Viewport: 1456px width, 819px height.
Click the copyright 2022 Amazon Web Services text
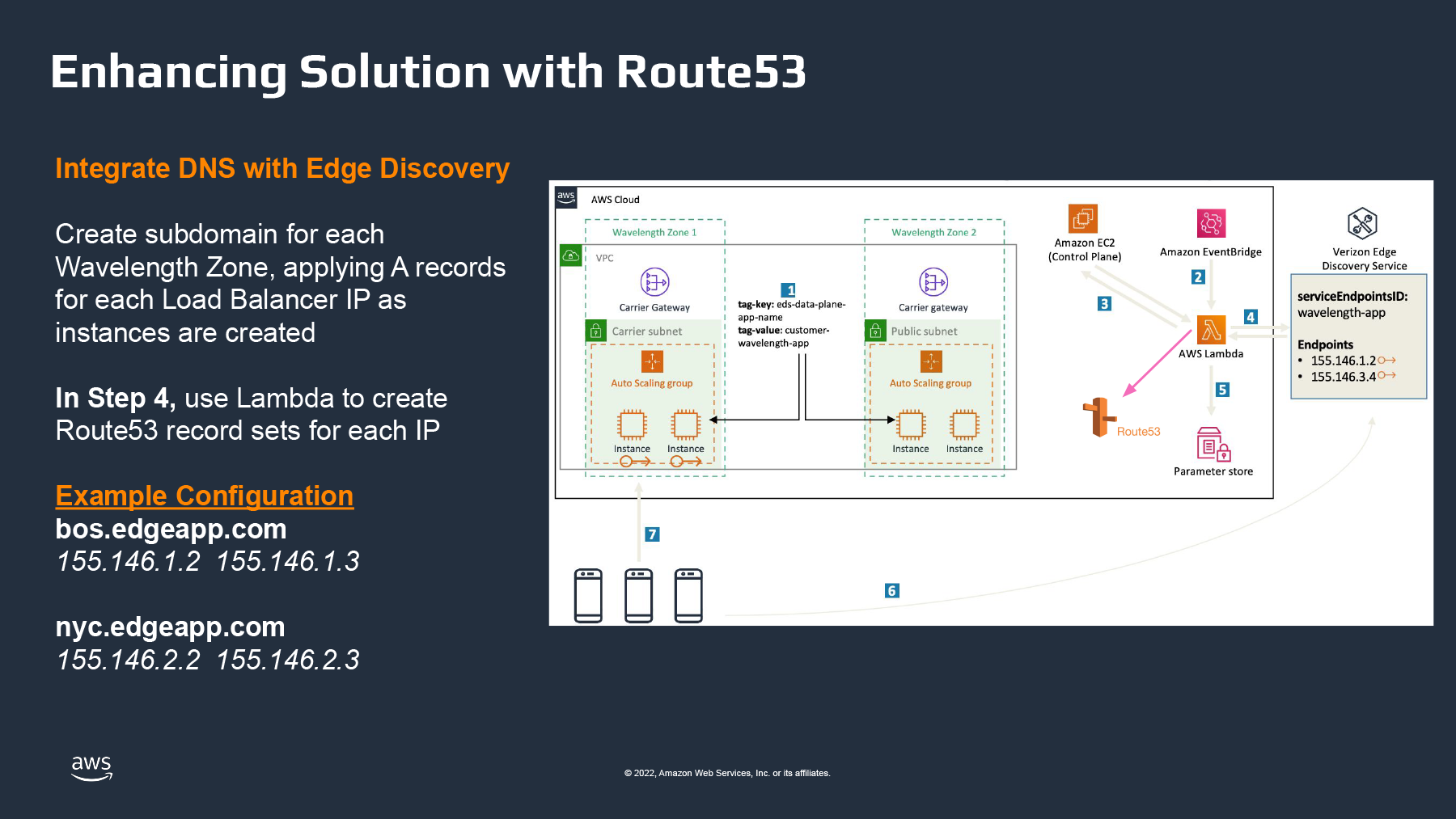click(727, 773)
